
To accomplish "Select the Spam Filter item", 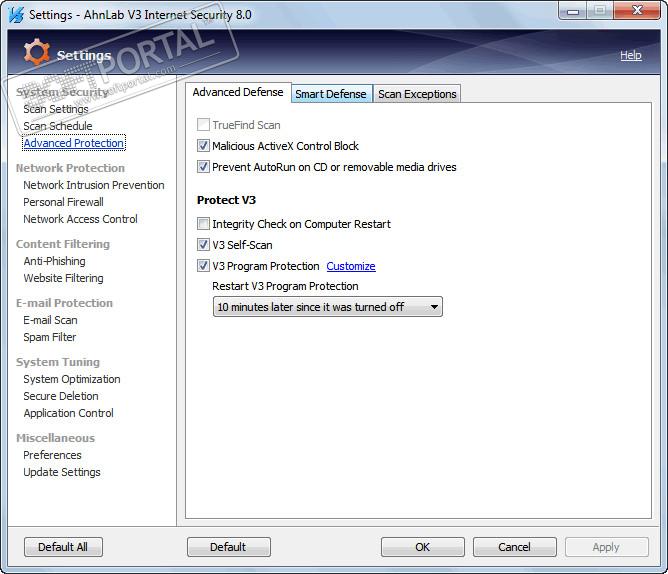I will click(x=50, y=337).
